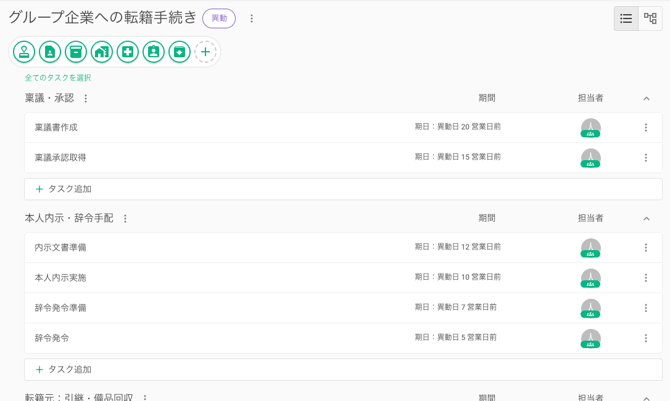Click the dashed-circle plus icon to add a category
Image resolution: width=670 pixels, height=401 pixels.
(x=205, y=52)
